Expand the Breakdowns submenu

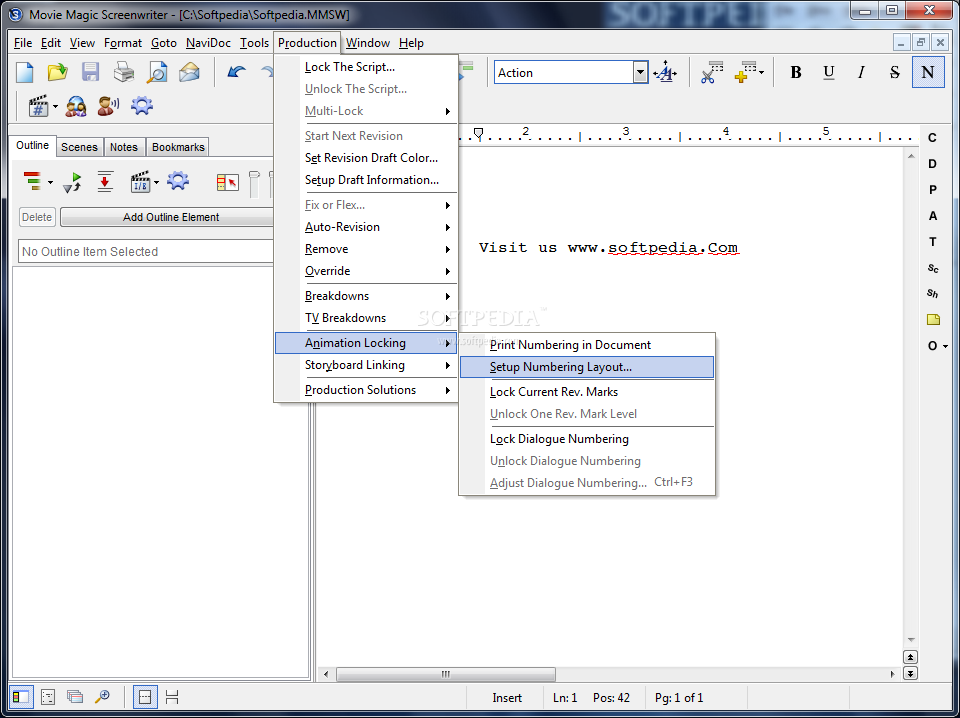point(366,296)
